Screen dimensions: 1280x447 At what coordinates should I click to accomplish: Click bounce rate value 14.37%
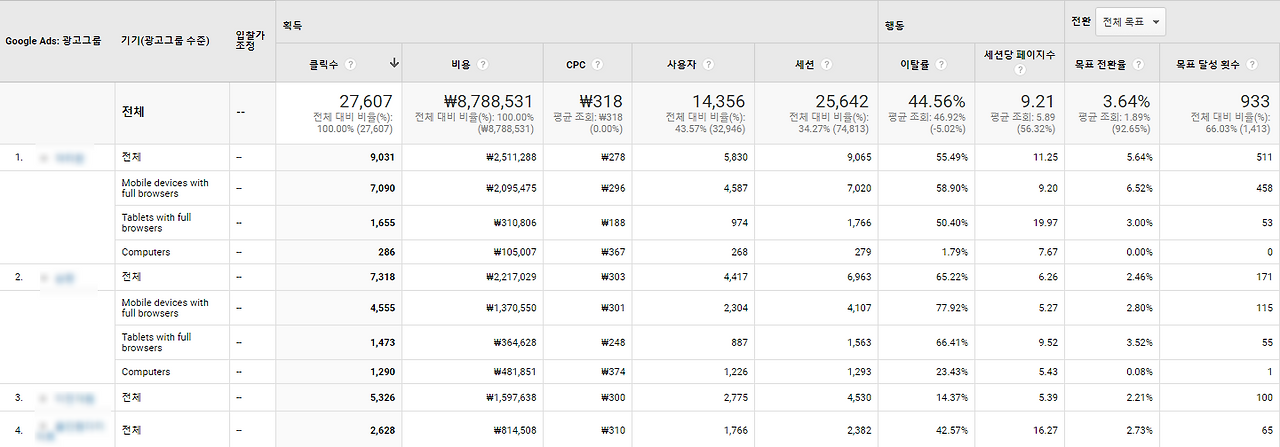click(951, 397)
